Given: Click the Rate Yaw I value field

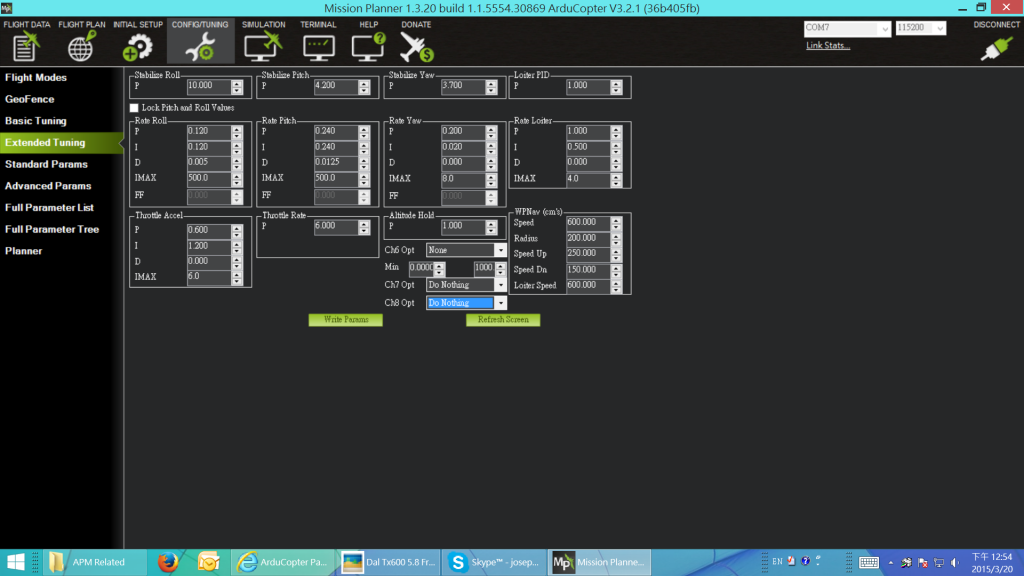Looking at the screenshot, I should pyautogui.click(x=463, y=147).
